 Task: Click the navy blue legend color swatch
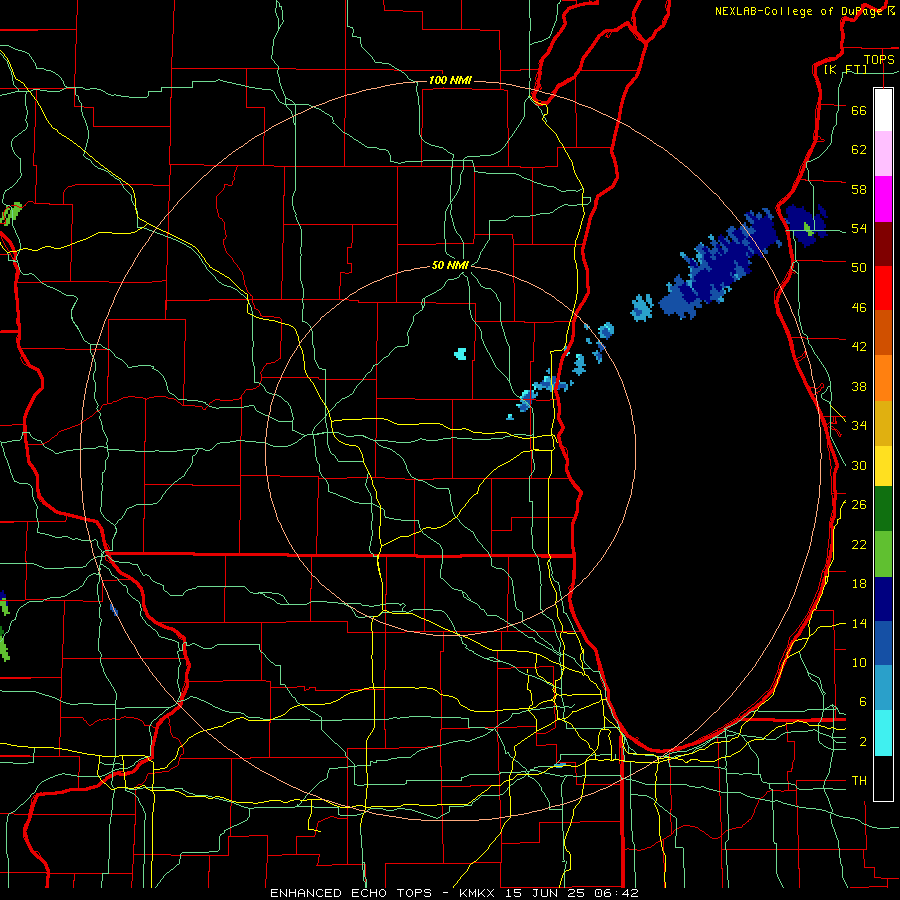[883, 599]
